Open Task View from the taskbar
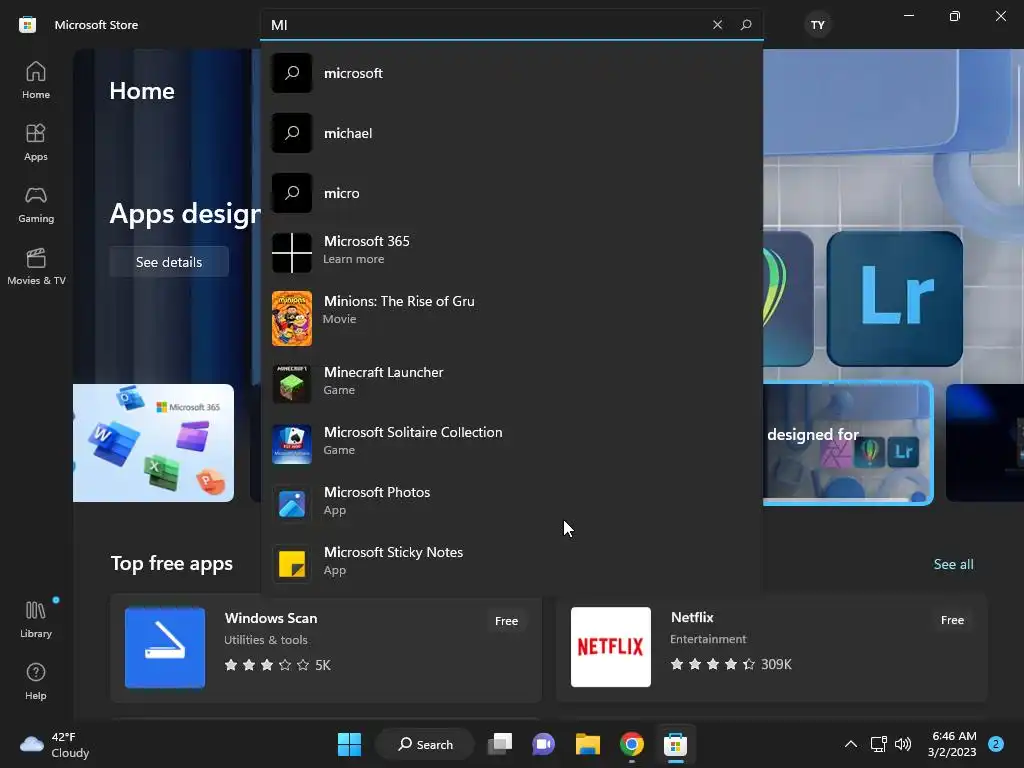Viewport: 1024px width, 768px height. pyautogui.click(x=500, y=744)
